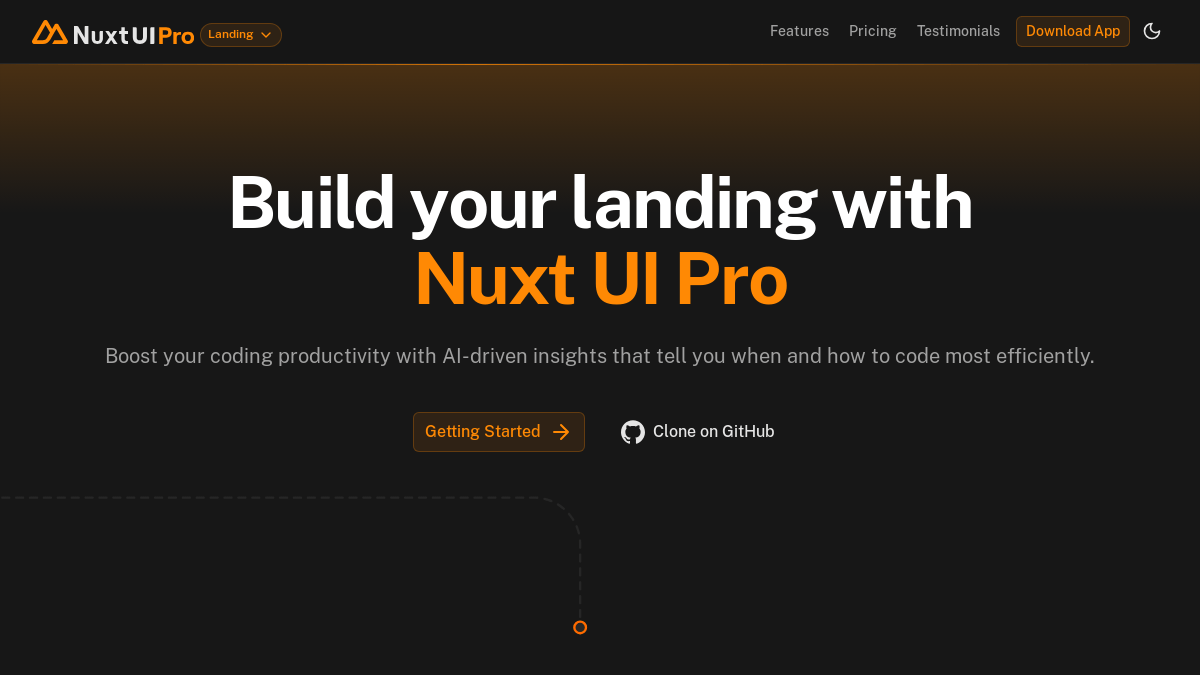Jump to Testimonials in the header
The image size is (1200, 675).
tap(958, 31)
